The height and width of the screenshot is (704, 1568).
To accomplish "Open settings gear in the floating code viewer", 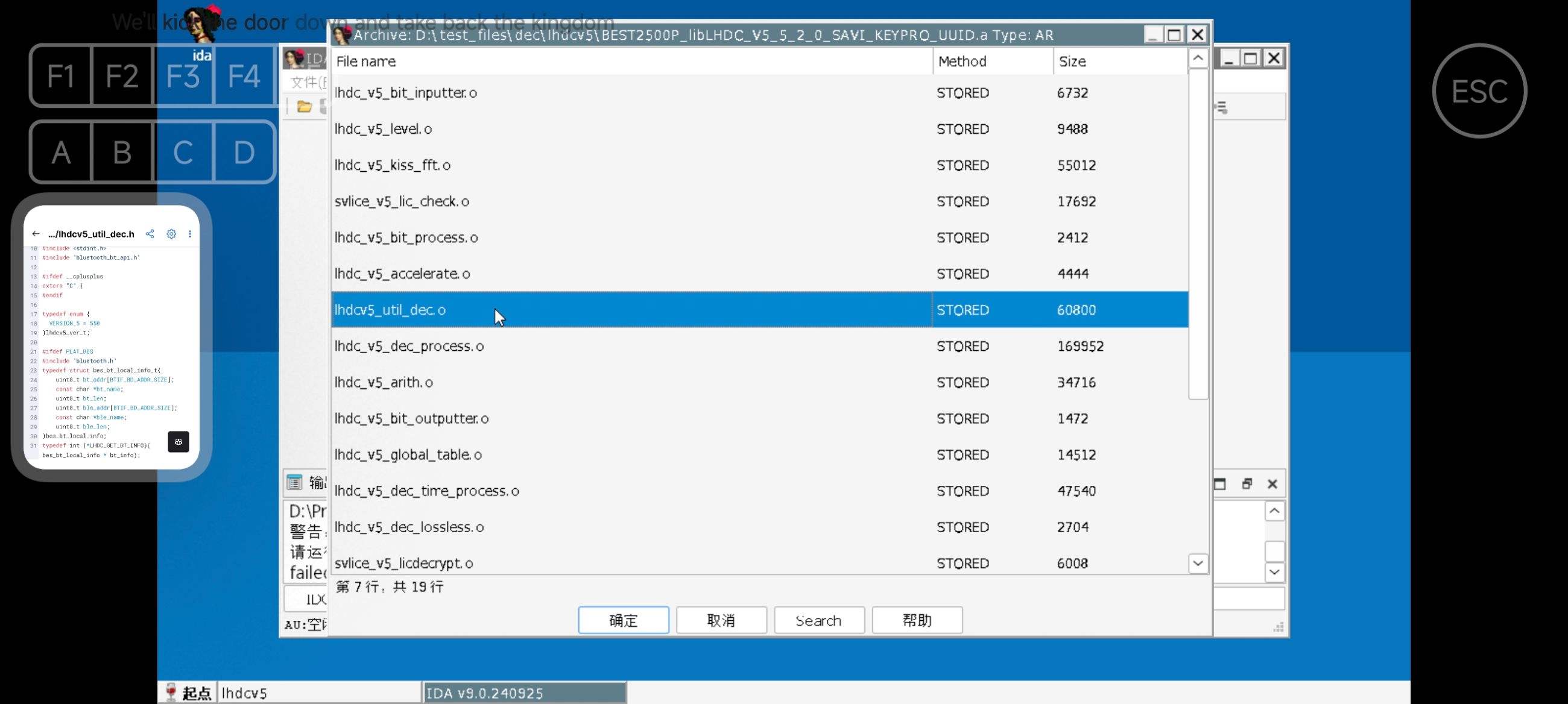I will (172, 234).
